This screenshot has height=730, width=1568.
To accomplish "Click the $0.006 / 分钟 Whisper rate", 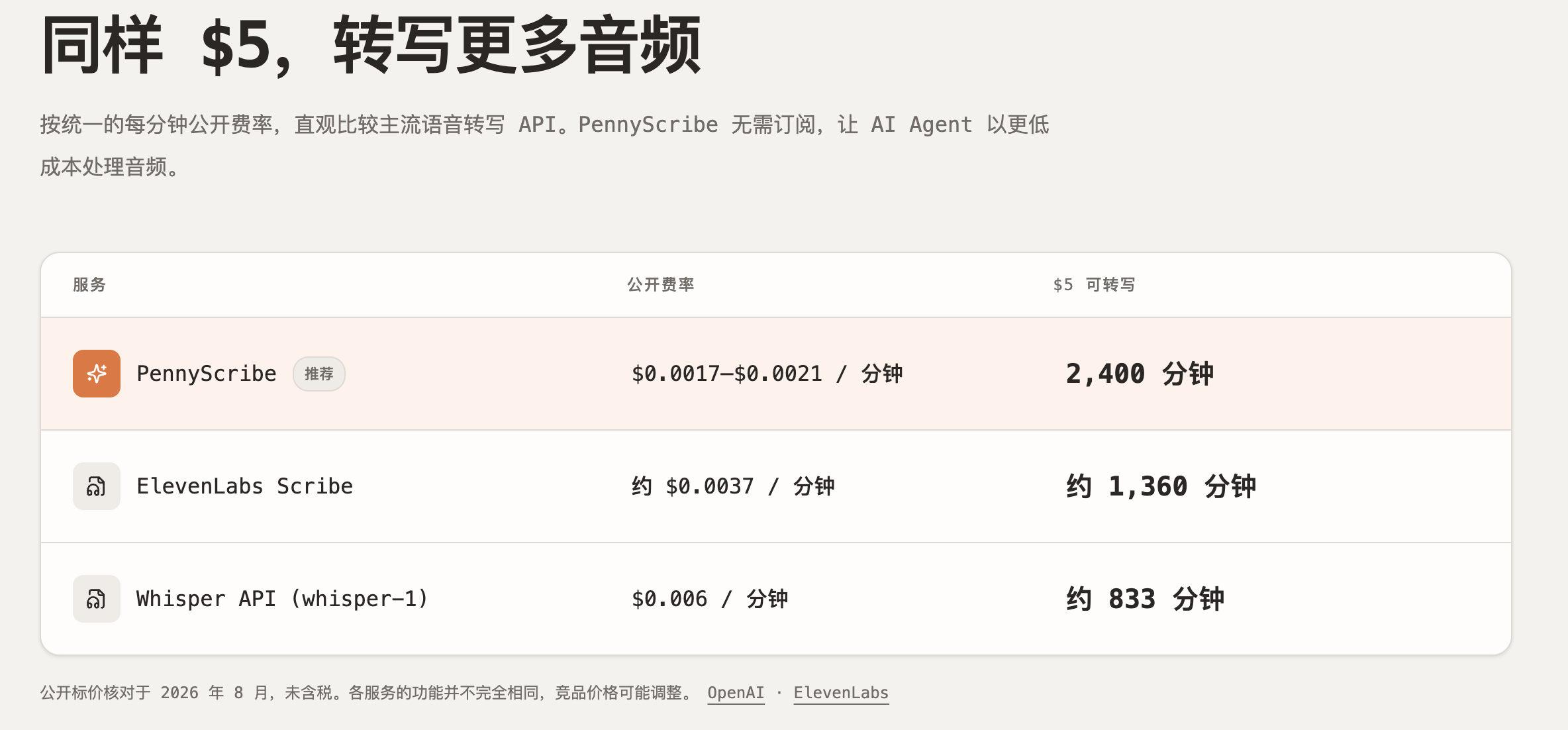I will [x=710, y=599].
